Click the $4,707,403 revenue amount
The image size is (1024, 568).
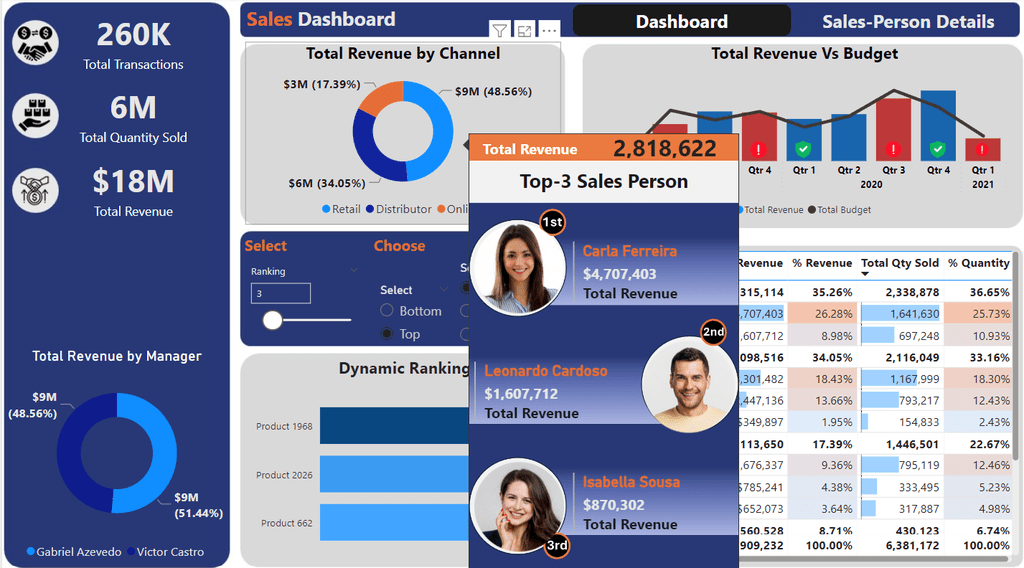pos(619,274)
